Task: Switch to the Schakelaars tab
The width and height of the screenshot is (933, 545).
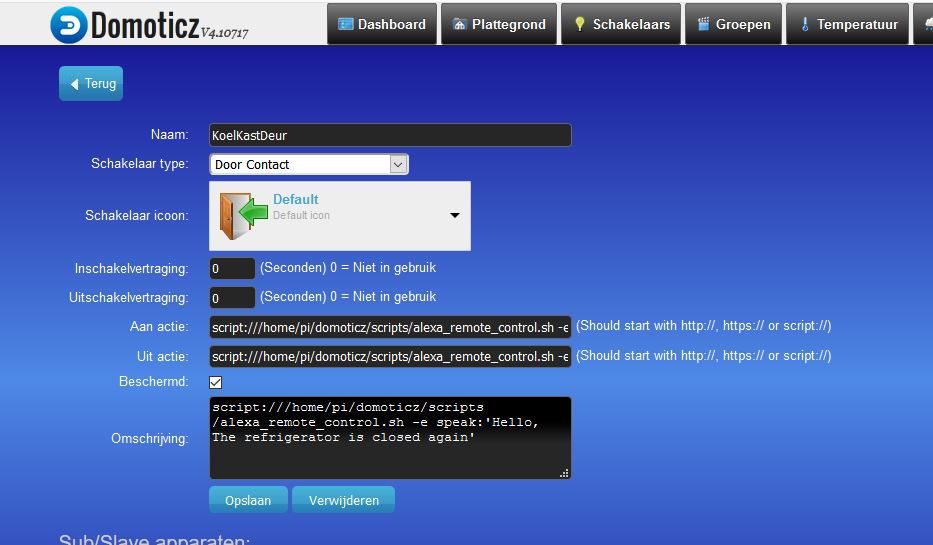Action: pos(621,24)
